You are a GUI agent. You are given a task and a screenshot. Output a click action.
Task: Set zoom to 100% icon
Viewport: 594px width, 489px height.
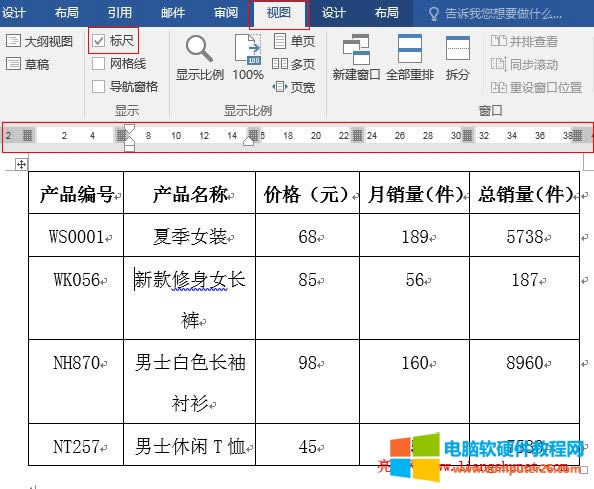(x=248, y=58)
